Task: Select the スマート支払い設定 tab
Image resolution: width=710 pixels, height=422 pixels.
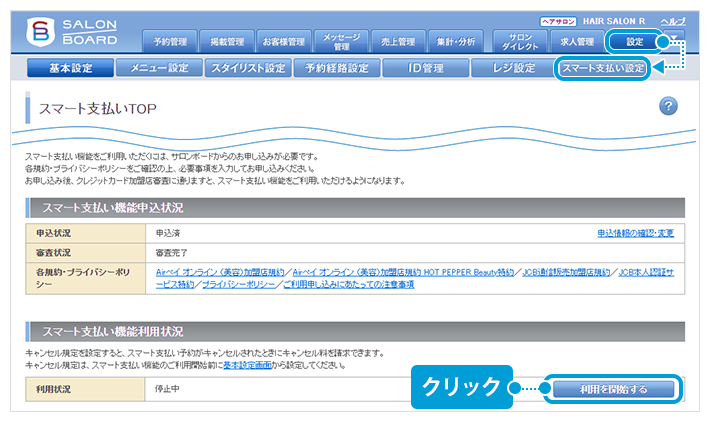Action: [x=602, y=68]
